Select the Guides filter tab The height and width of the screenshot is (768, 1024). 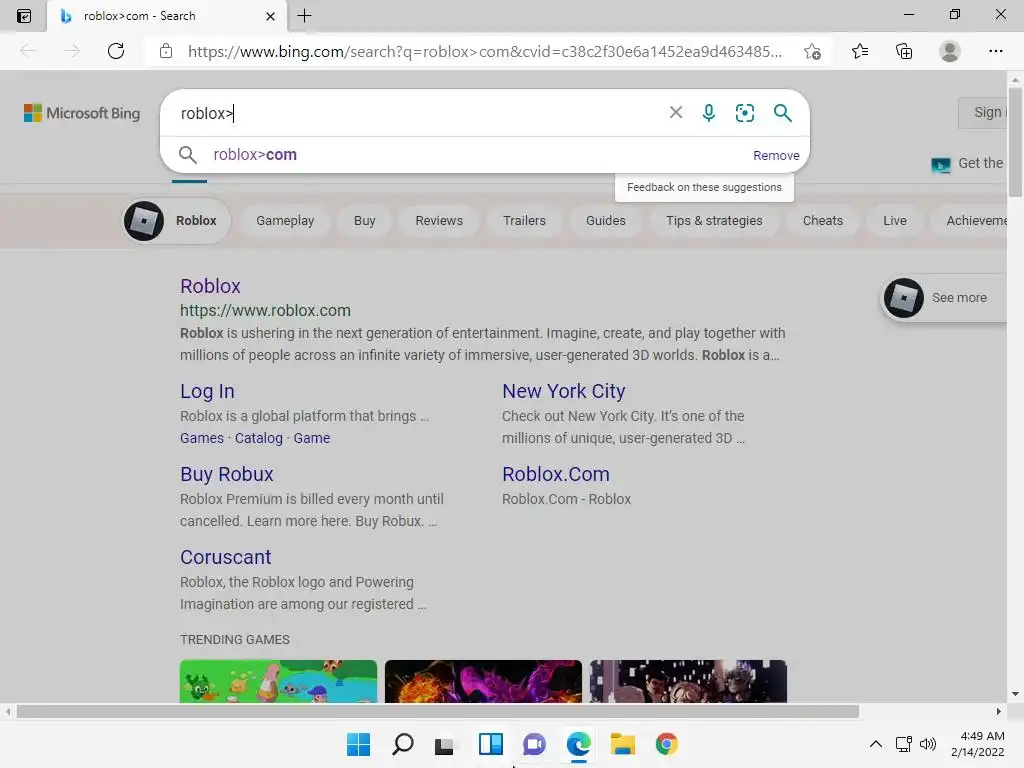605,221
